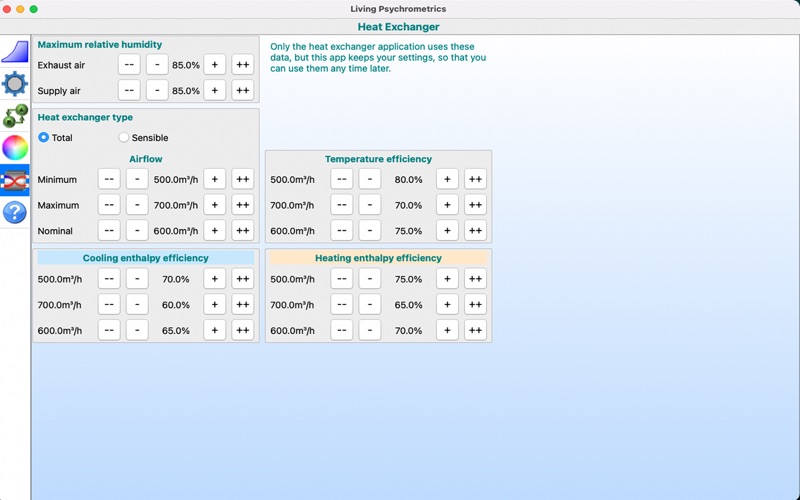Increase Exhaust air humidity with ++ button

pos(243,65)
